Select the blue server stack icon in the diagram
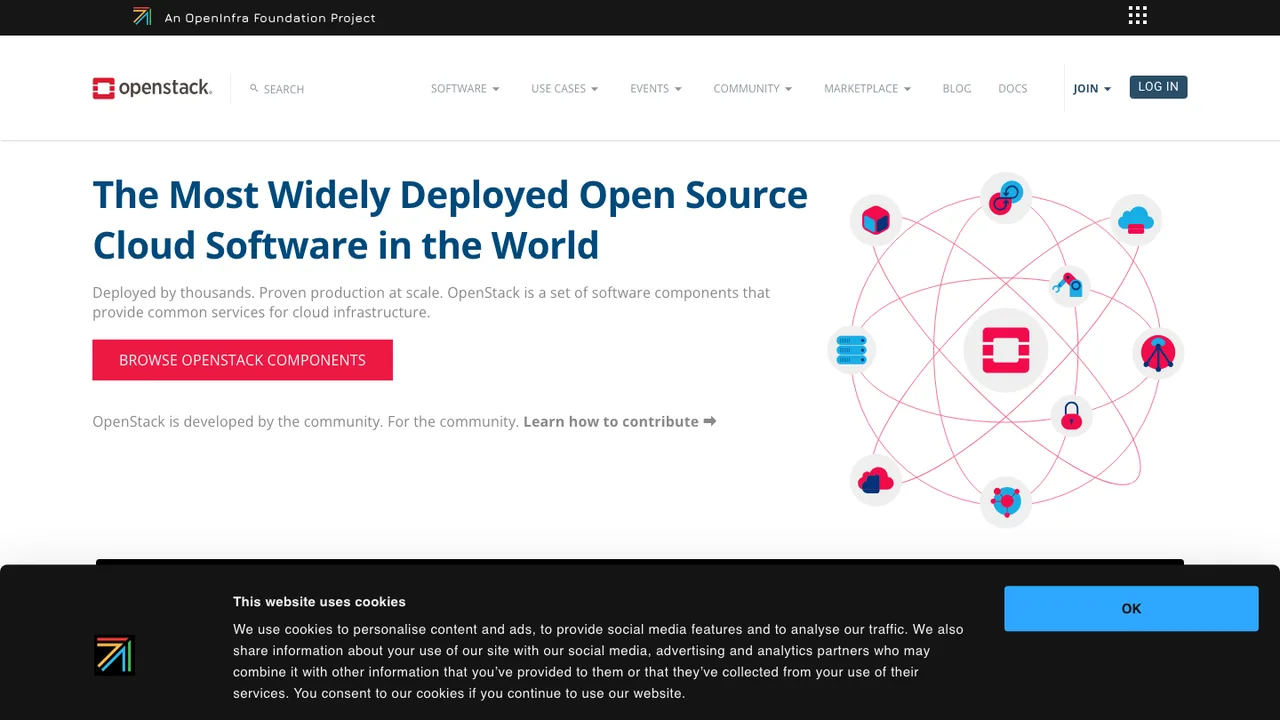 pos(851,350)
